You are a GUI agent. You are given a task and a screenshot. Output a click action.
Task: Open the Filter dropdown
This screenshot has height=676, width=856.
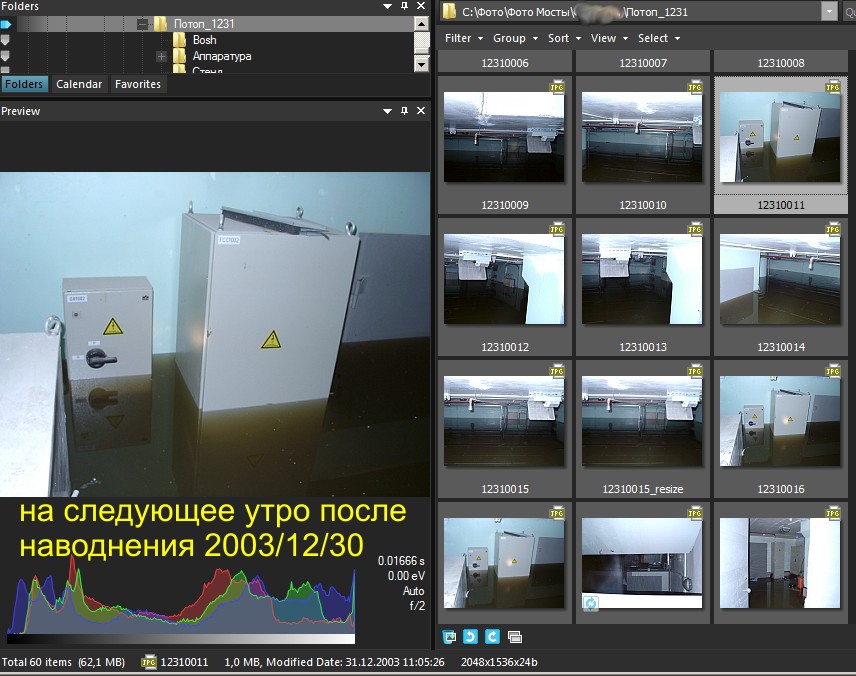[x=463, y=38]
